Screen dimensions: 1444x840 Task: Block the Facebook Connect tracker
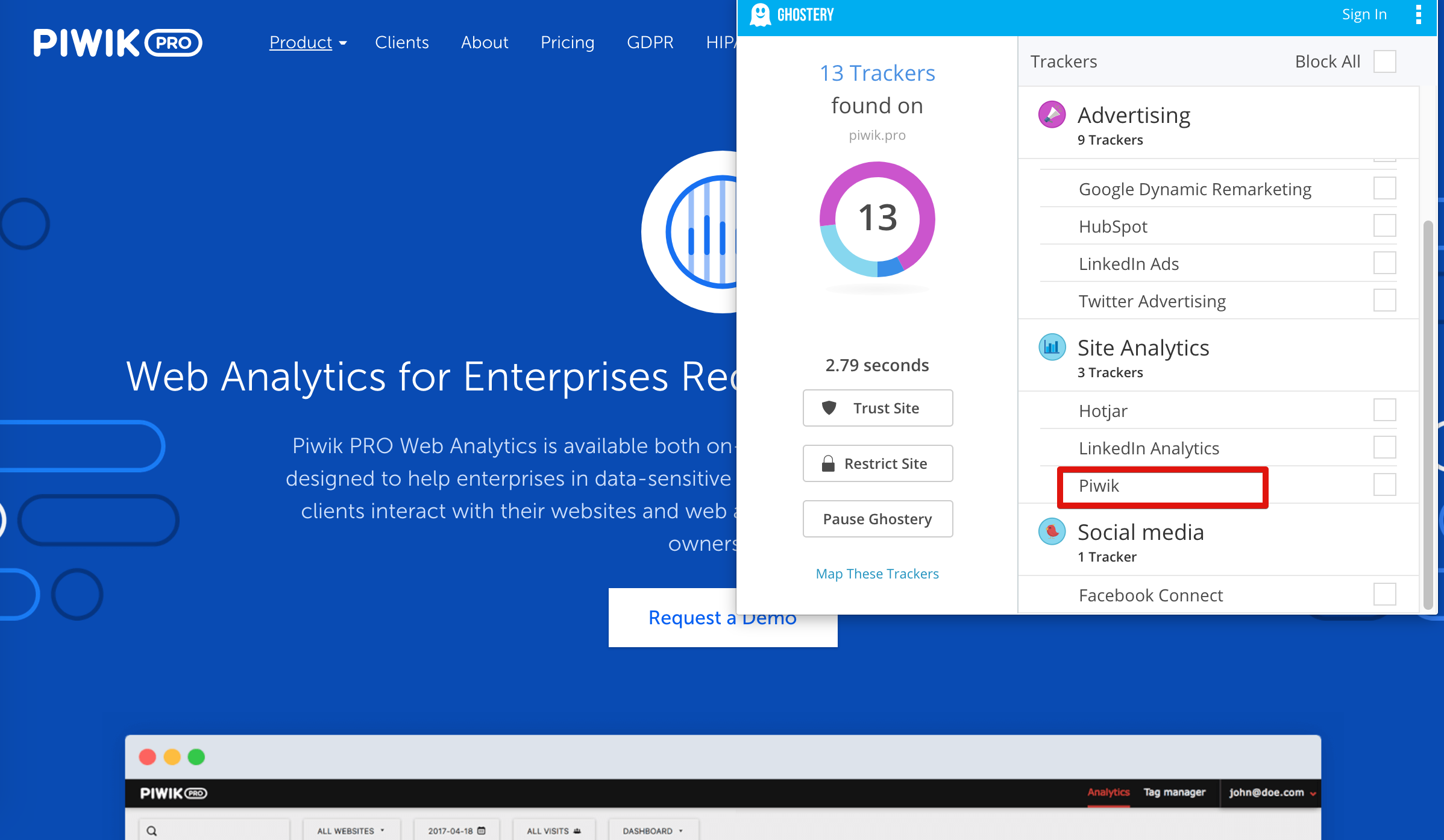point(1385,594)
